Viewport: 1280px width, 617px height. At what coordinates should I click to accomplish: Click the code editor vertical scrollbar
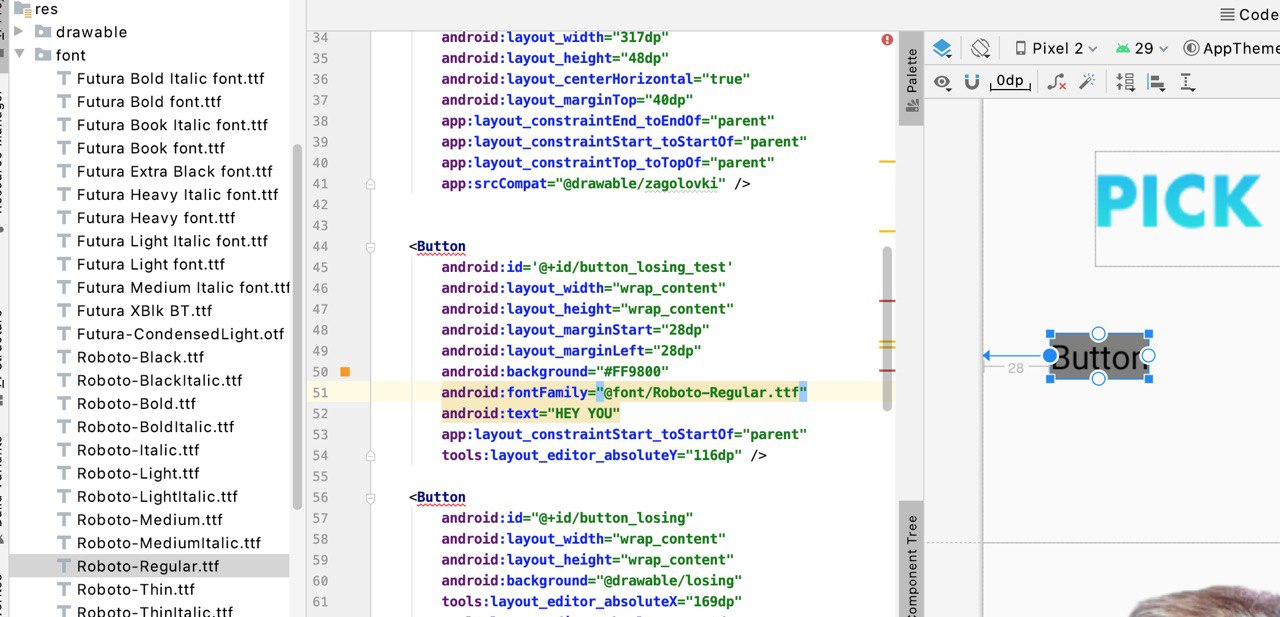(887, 329)
